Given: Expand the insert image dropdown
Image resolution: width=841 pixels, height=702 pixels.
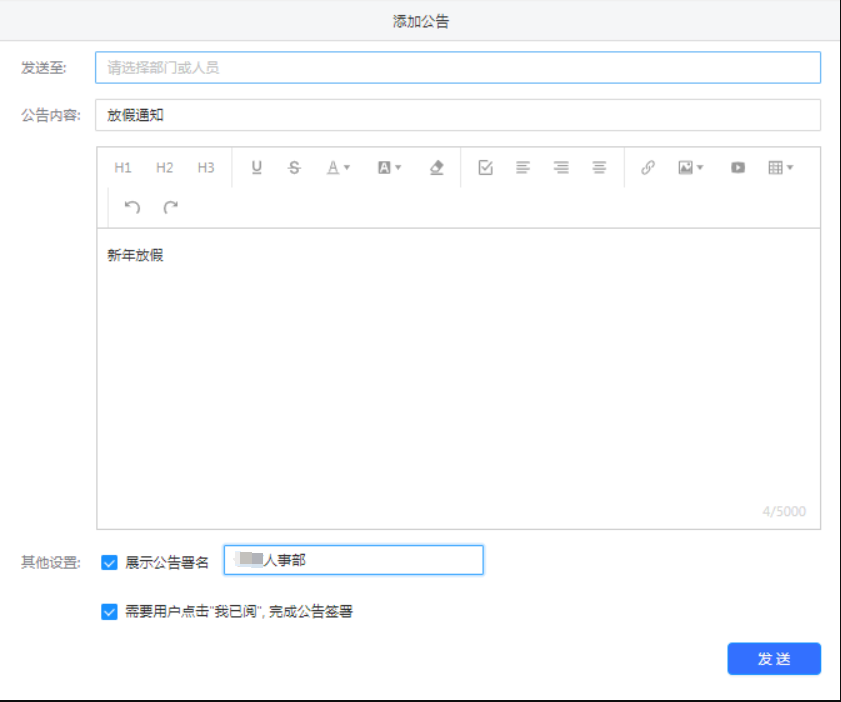Looking at the screenshot, I should pos(691,168).
